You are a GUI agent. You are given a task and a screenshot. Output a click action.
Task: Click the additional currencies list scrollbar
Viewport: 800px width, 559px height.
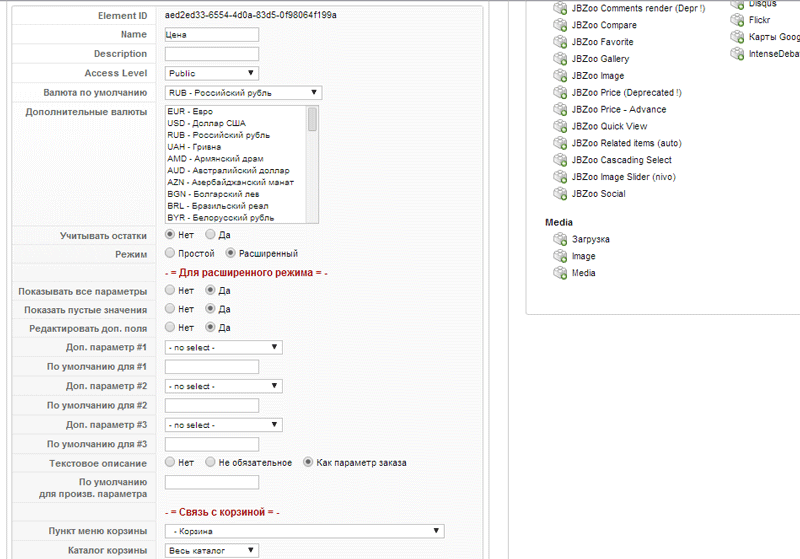click(x=312, y=120)
